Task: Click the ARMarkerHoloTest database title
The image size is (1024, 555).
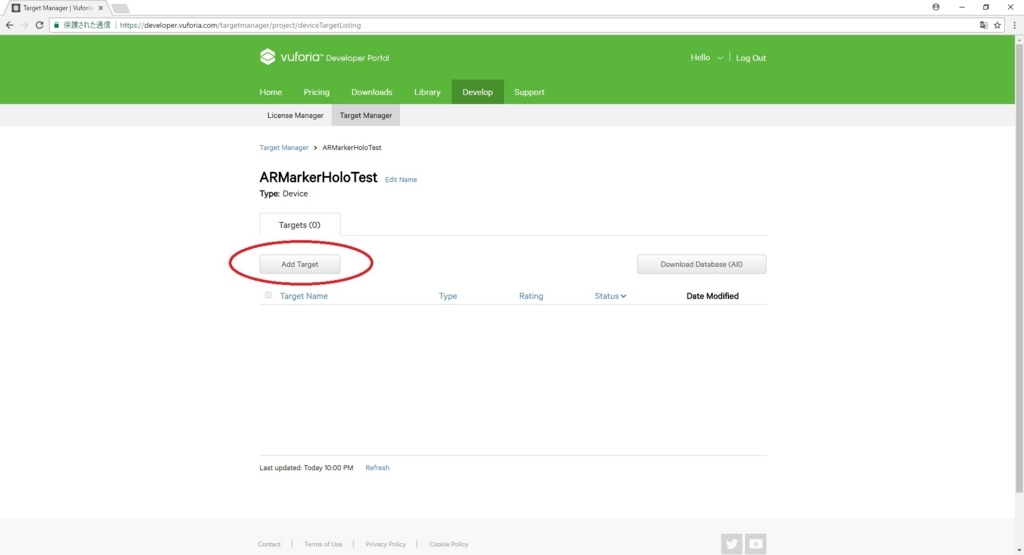Action: [x=318, y=177]
